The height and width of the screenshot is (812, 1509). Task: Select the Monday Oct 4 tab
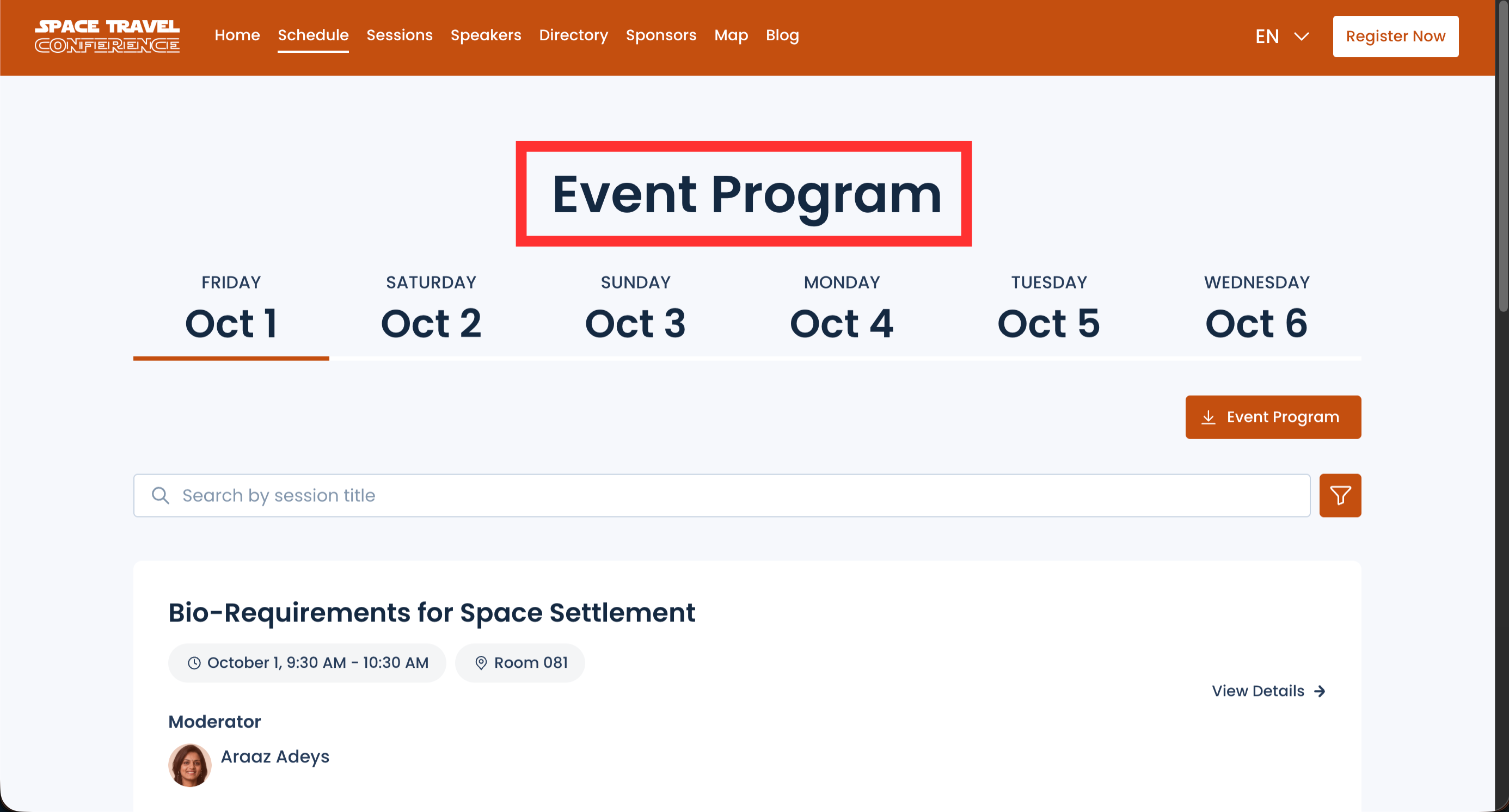point(841,310)
